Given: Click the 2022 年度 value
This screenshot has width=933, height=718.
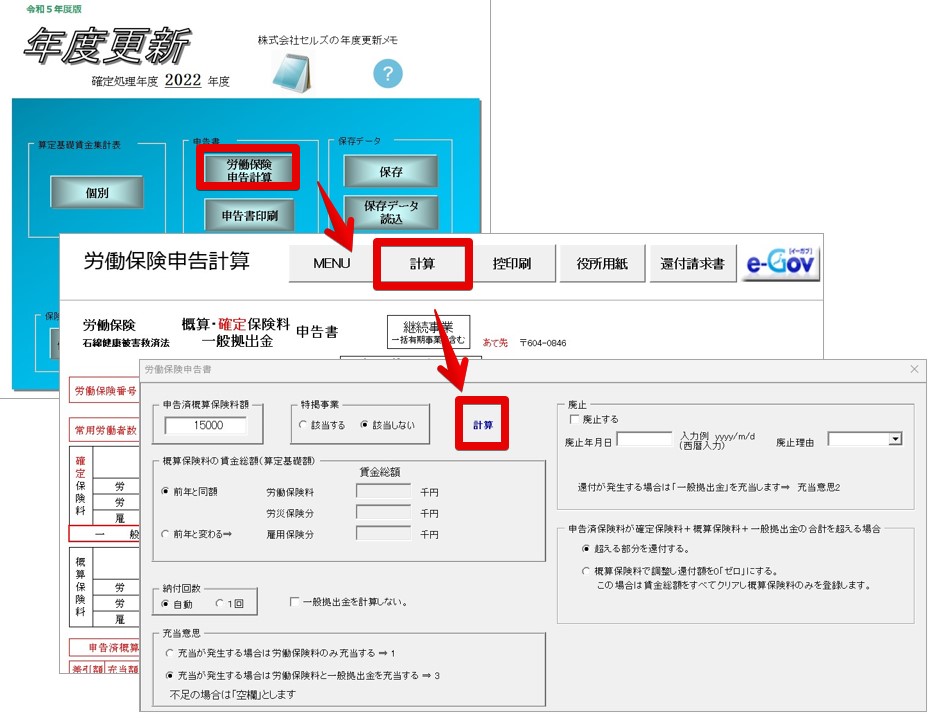Looking at the screenshot, I should pos(183,80).
